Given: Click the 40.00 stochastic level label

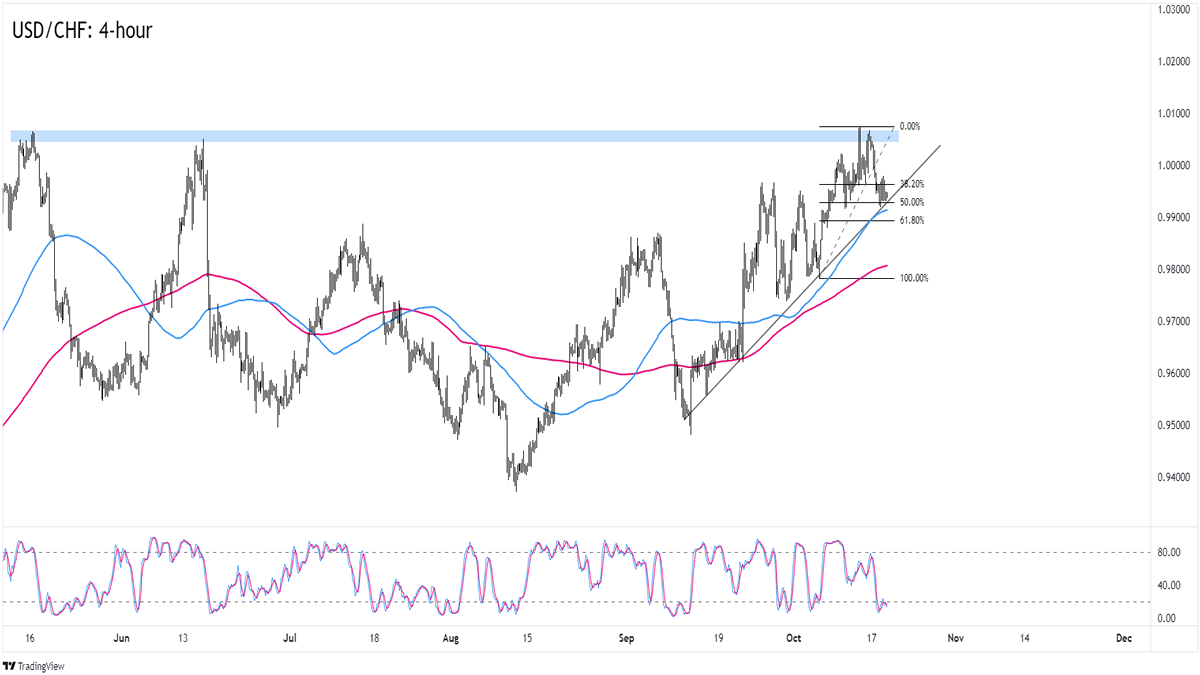Looking at the screenshot, I should coord(1169,585).
